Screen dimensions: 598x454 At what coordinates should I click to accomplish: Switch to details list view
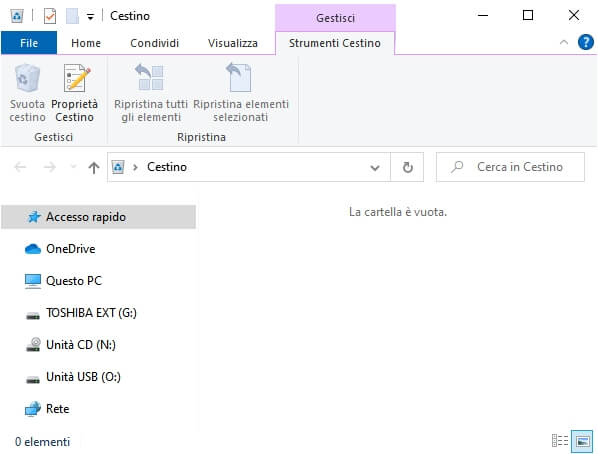[x=560, y=441]
